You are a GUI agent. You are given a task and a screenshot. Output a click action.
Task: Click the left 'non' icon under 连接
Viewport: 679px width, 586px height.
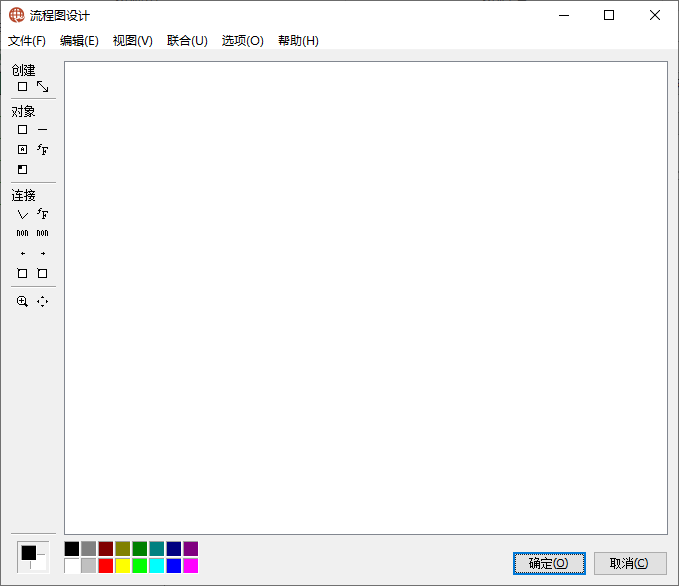[x=23, y=233]
